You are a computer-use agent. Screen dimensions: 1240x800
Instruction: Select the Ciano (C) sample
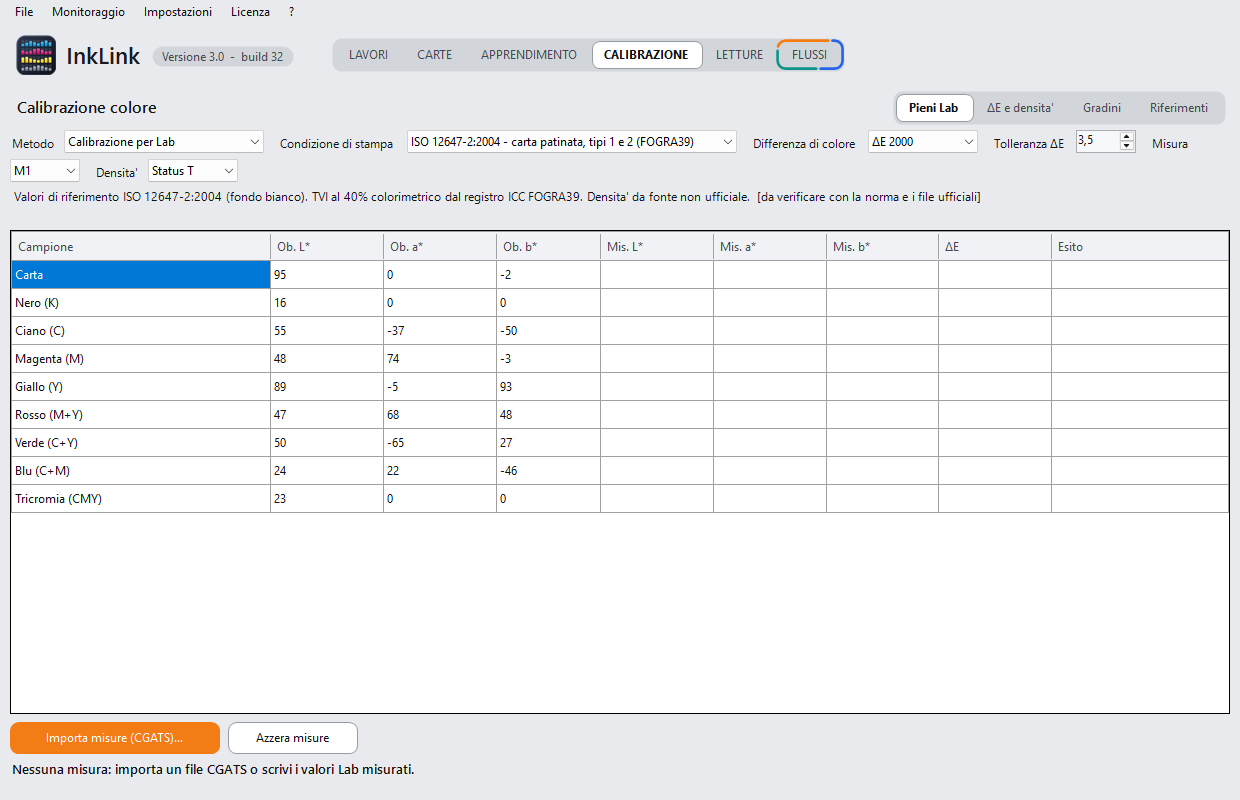tap(141, 331)
